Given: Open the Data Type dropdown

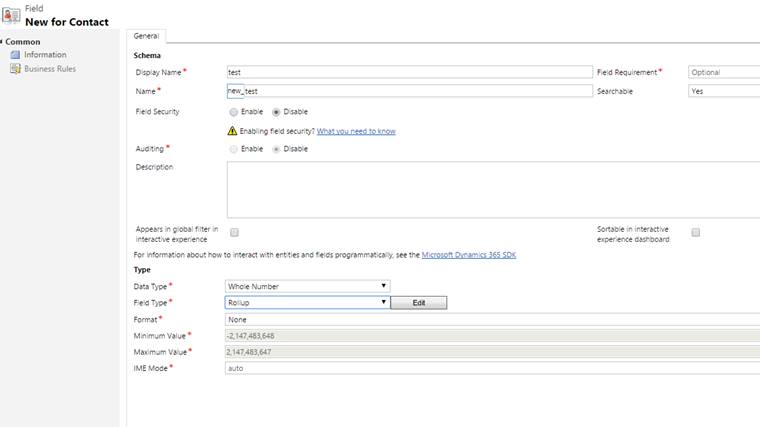Looking at the screenshot, I should [307, 286].
